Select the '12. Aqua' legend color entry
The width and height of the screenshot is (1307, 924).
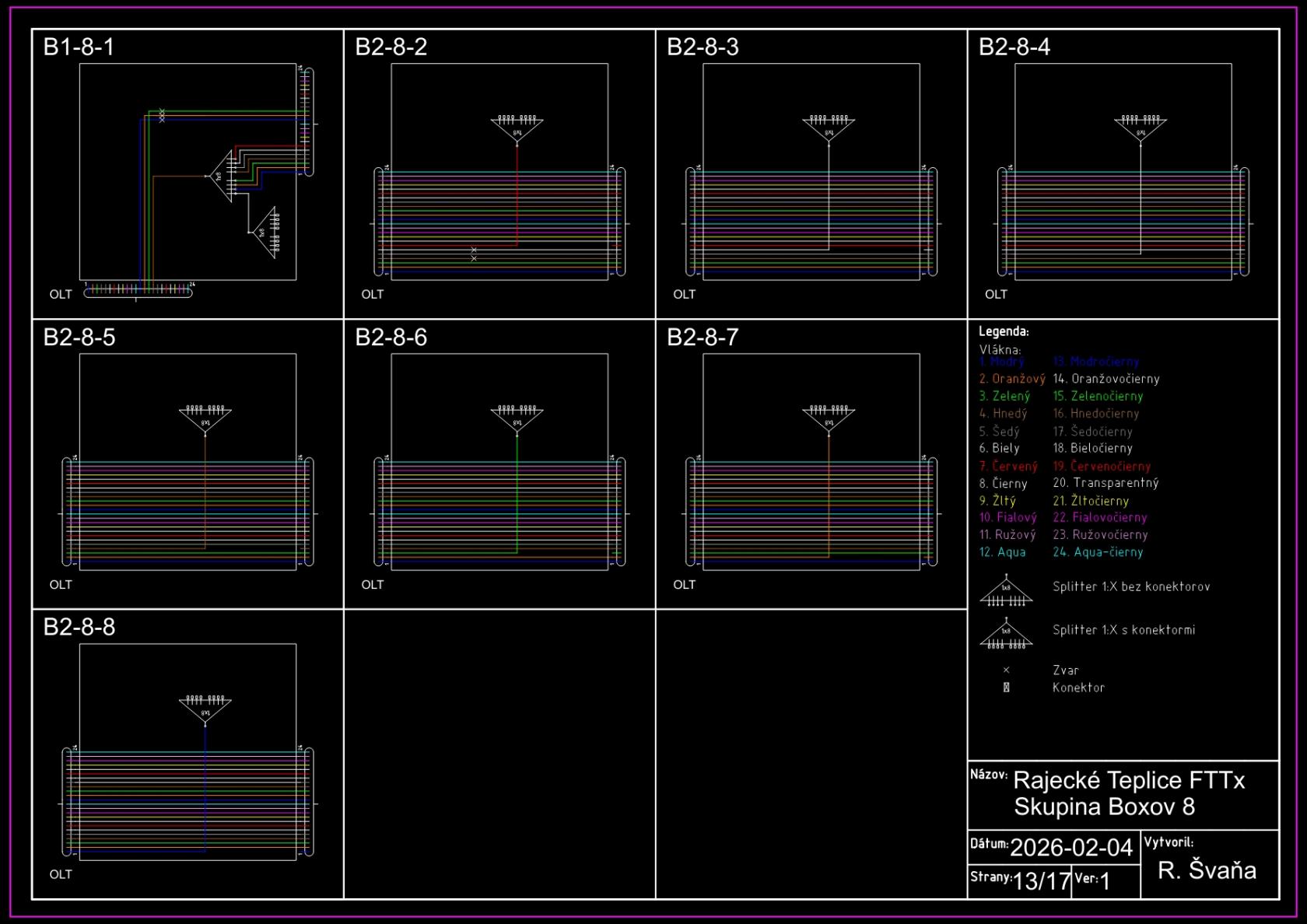click(1002, 552)
